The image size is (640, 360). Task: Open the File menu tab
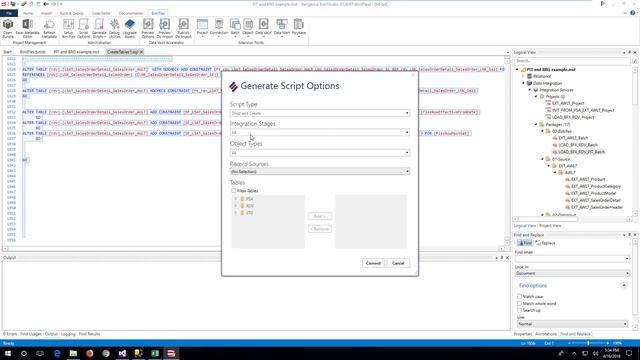[x=9, y=13]
